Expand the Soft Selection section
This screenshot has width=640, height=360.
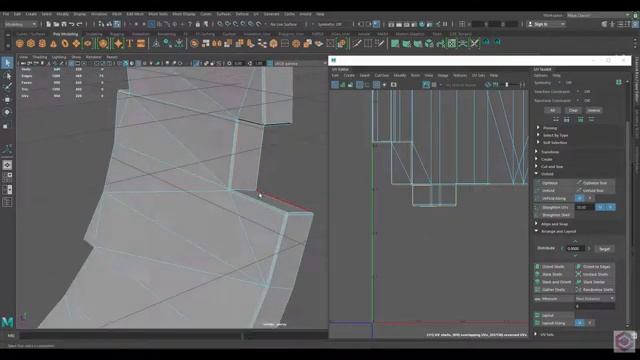tap(538, 142)
